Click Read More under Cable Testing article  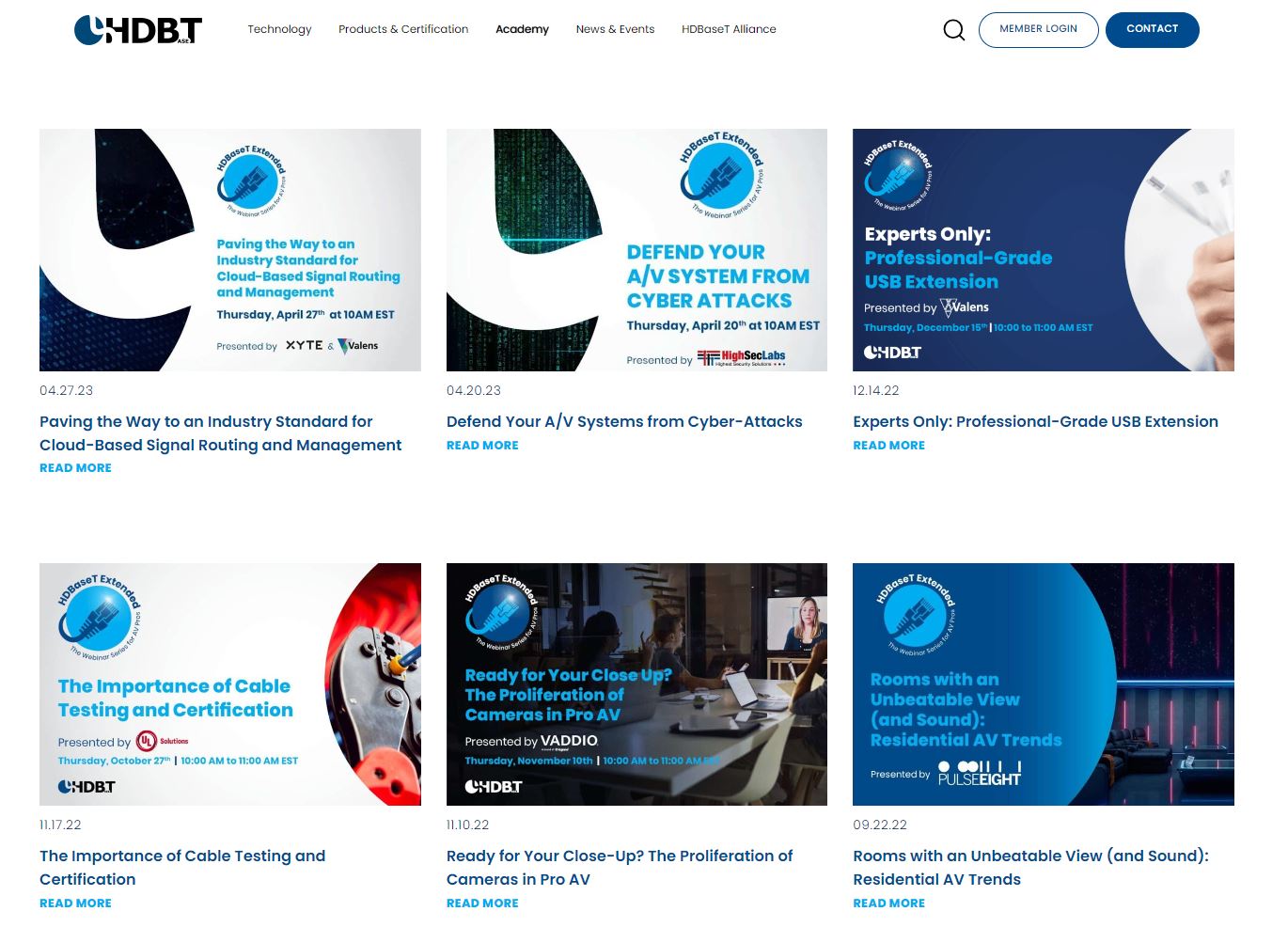75,903
